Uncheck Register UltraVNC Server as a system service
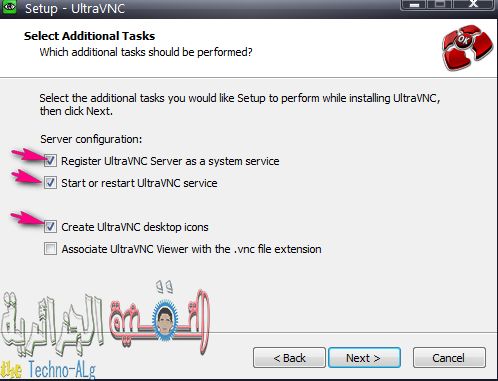This screenshot has width=498, height=381. pos(50,161)
